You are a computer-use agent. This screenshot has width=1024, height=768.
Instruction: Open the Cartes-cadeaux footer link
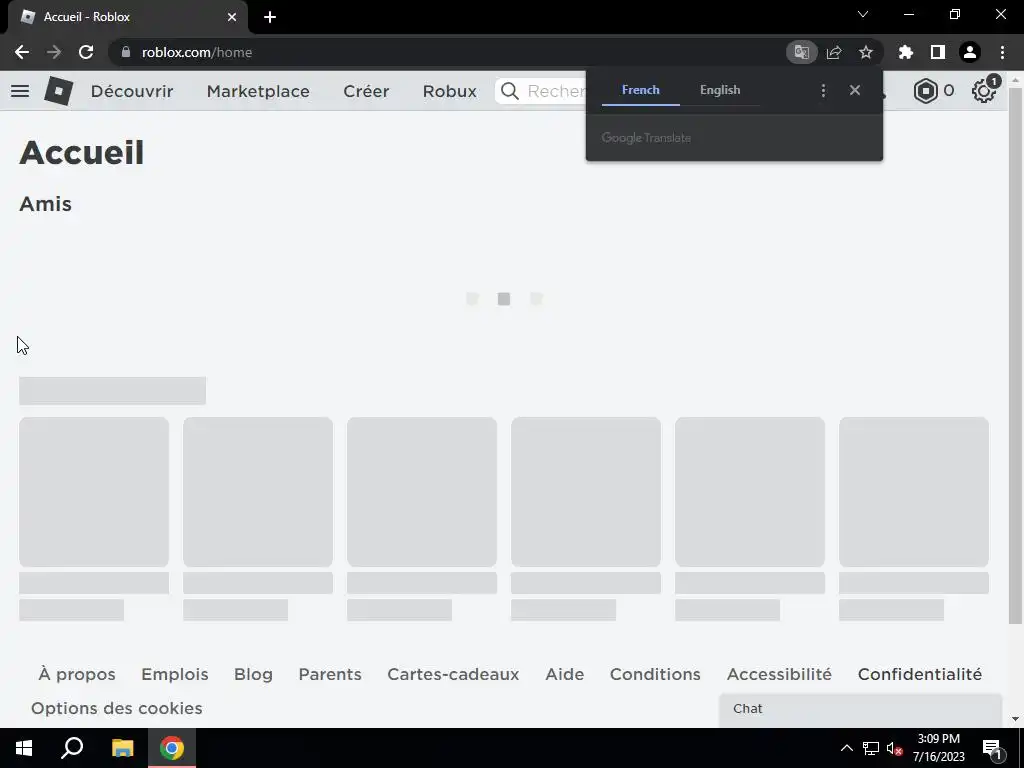pos(453,674)
